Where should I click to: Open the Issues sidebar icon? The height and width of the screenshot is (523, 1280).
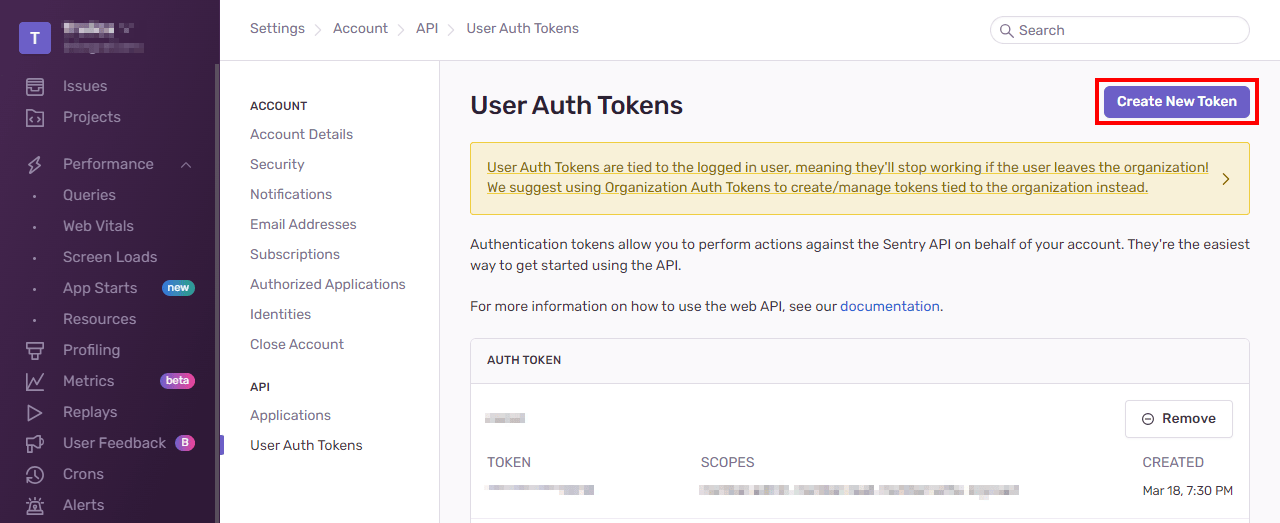point(35,86)
